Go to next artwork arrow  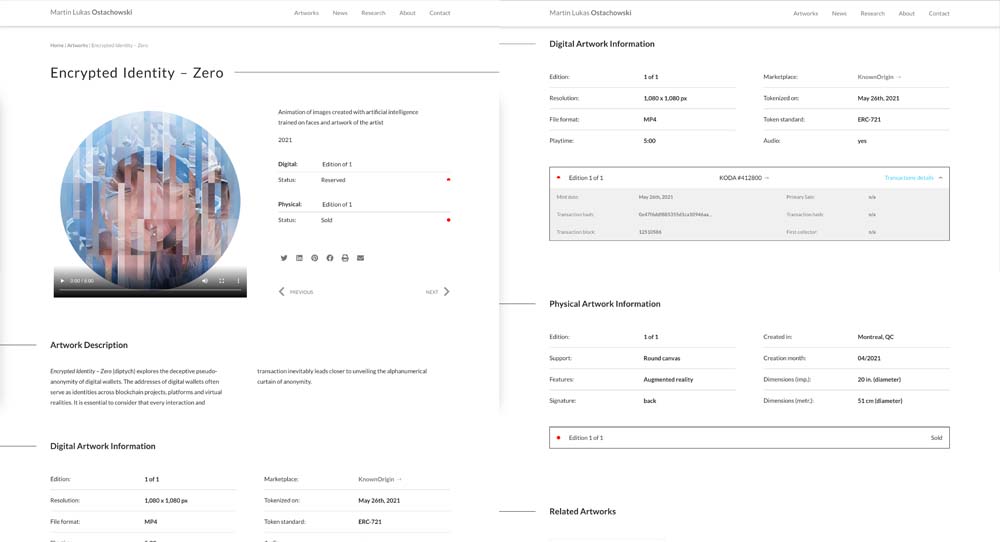point(446,291)
